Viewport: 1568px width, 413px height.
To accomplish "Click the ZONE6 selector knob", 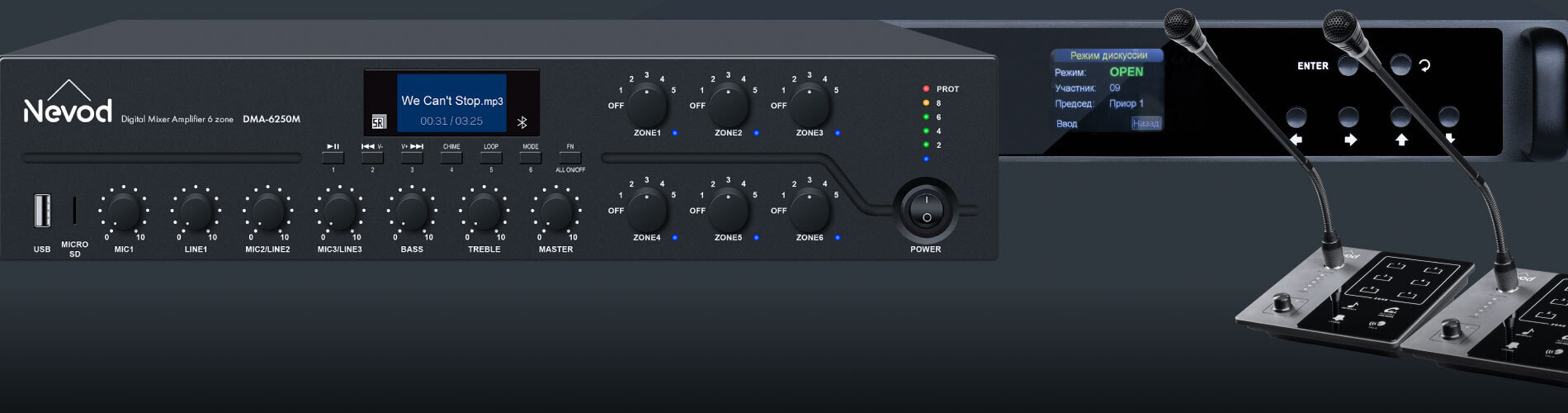I will pos(810,210).
